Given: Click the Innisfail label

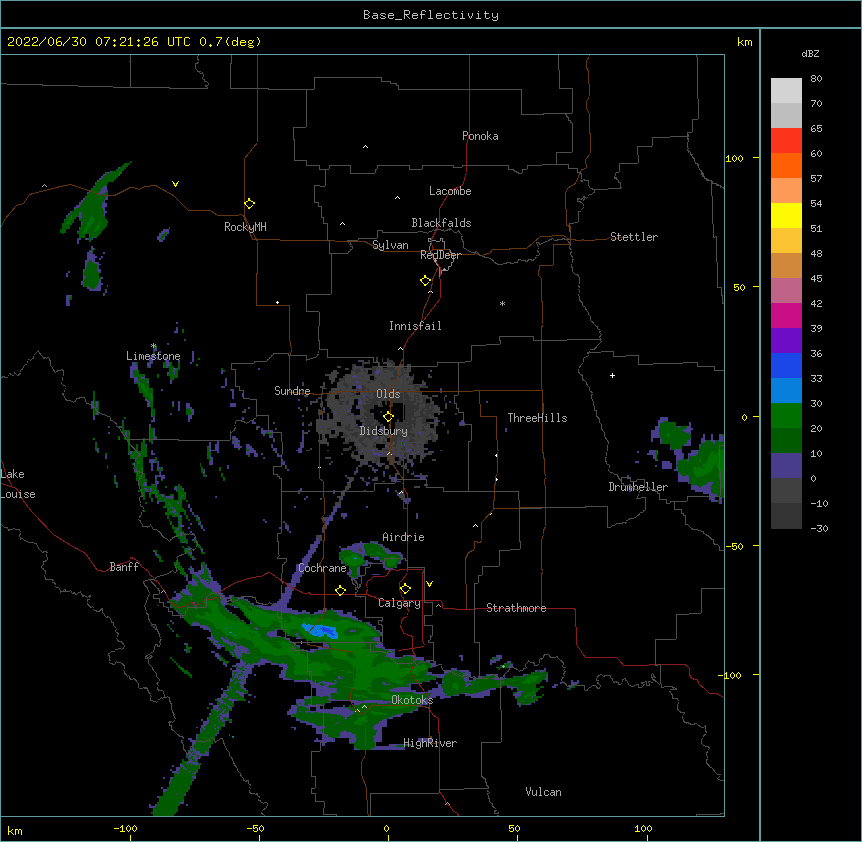Looking at the screenshot, I should coord(415,326).
